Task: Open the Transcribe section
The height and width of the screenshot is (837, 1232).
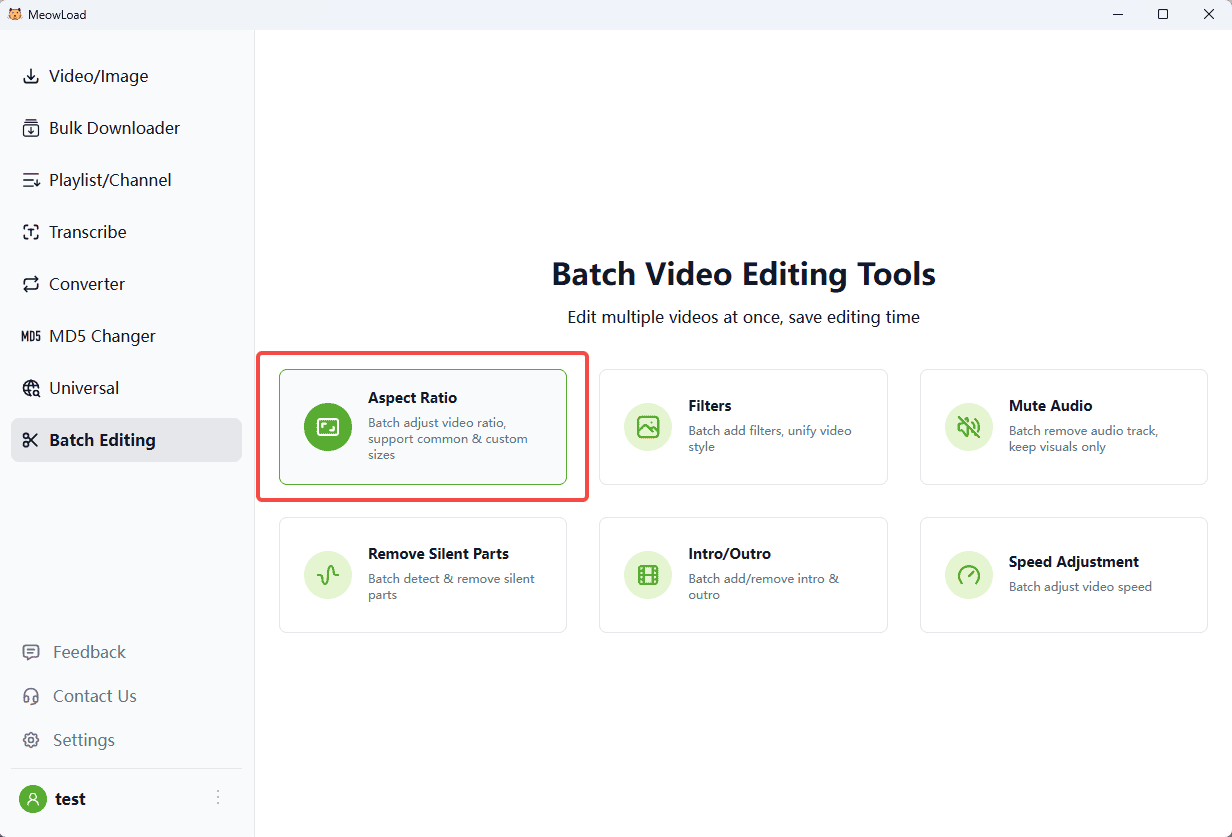Action: pos(88,232)
